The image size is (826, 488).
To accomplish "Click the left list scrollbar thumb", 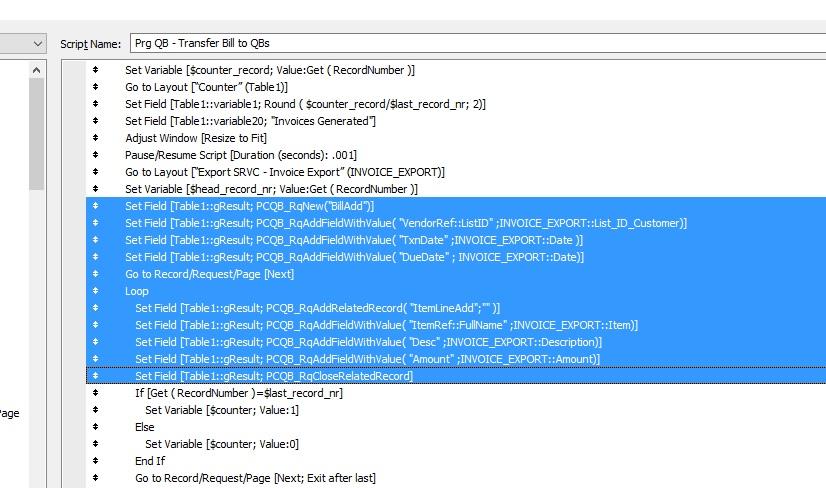I will tap(36, 134).
